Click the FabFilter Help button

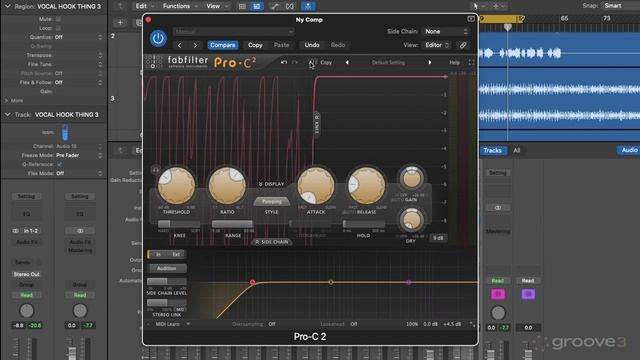[454, 62]
